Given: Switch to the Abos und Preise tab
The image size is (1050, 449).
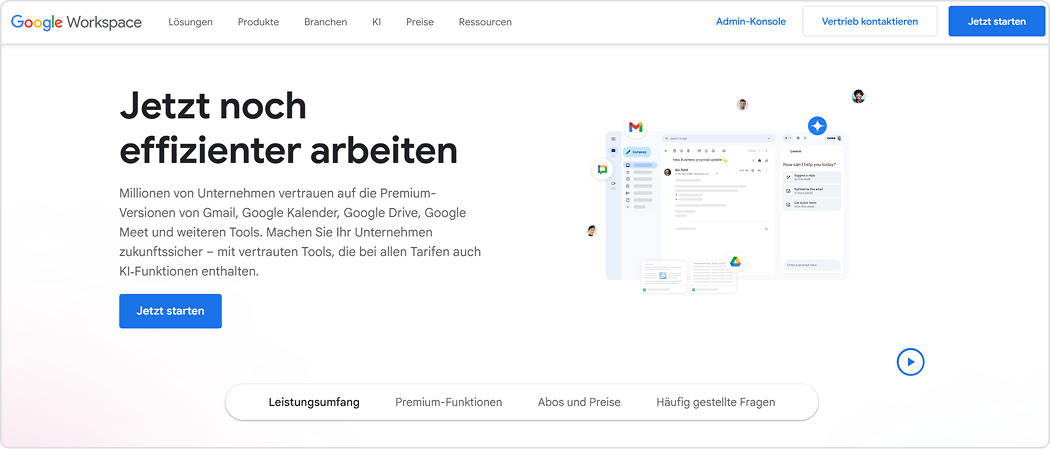Looking at the screenshot, I should pos(579,402).
